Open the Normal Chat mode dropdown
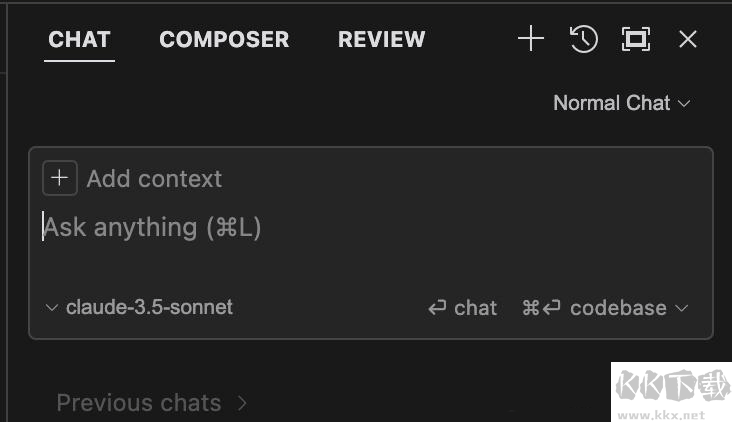The width and height of the screenshot is (732, 422). click(x=612, y=103)
